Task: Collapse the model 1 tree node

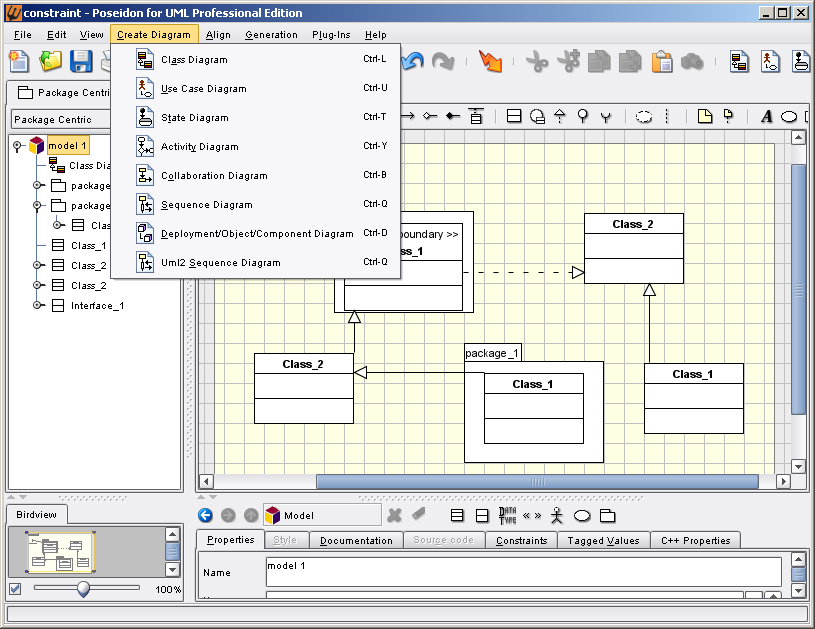Action: click(x=18, y=146)
